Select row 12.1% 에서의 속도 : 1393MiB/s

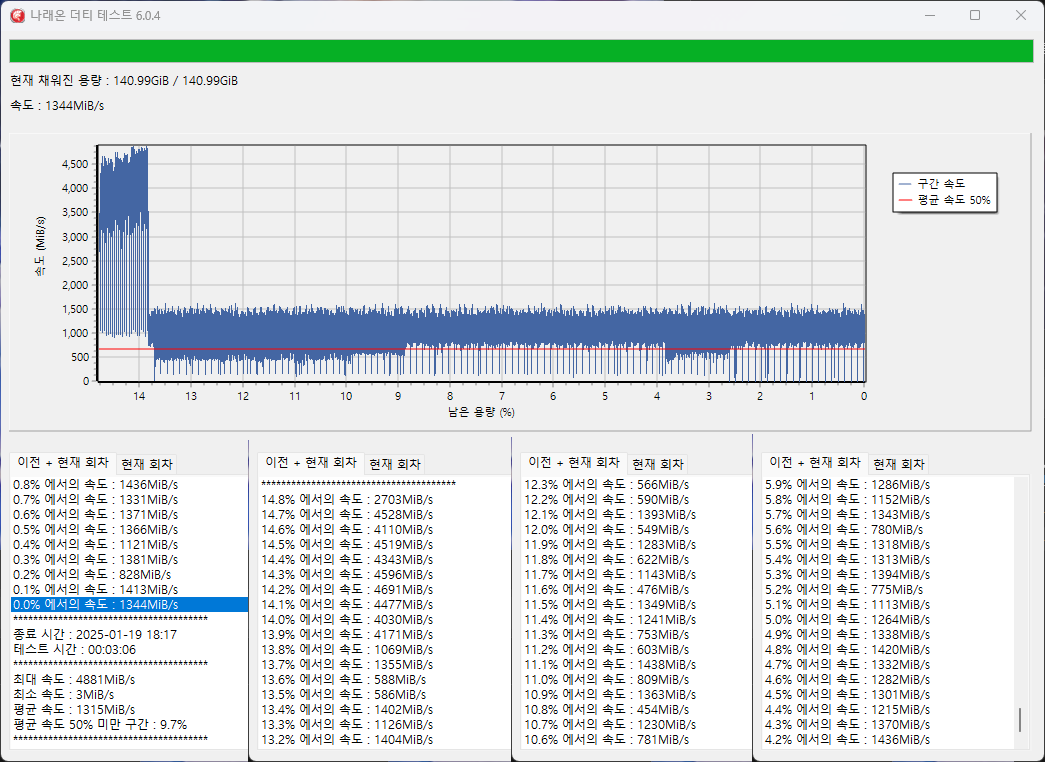tap(610, 515)
